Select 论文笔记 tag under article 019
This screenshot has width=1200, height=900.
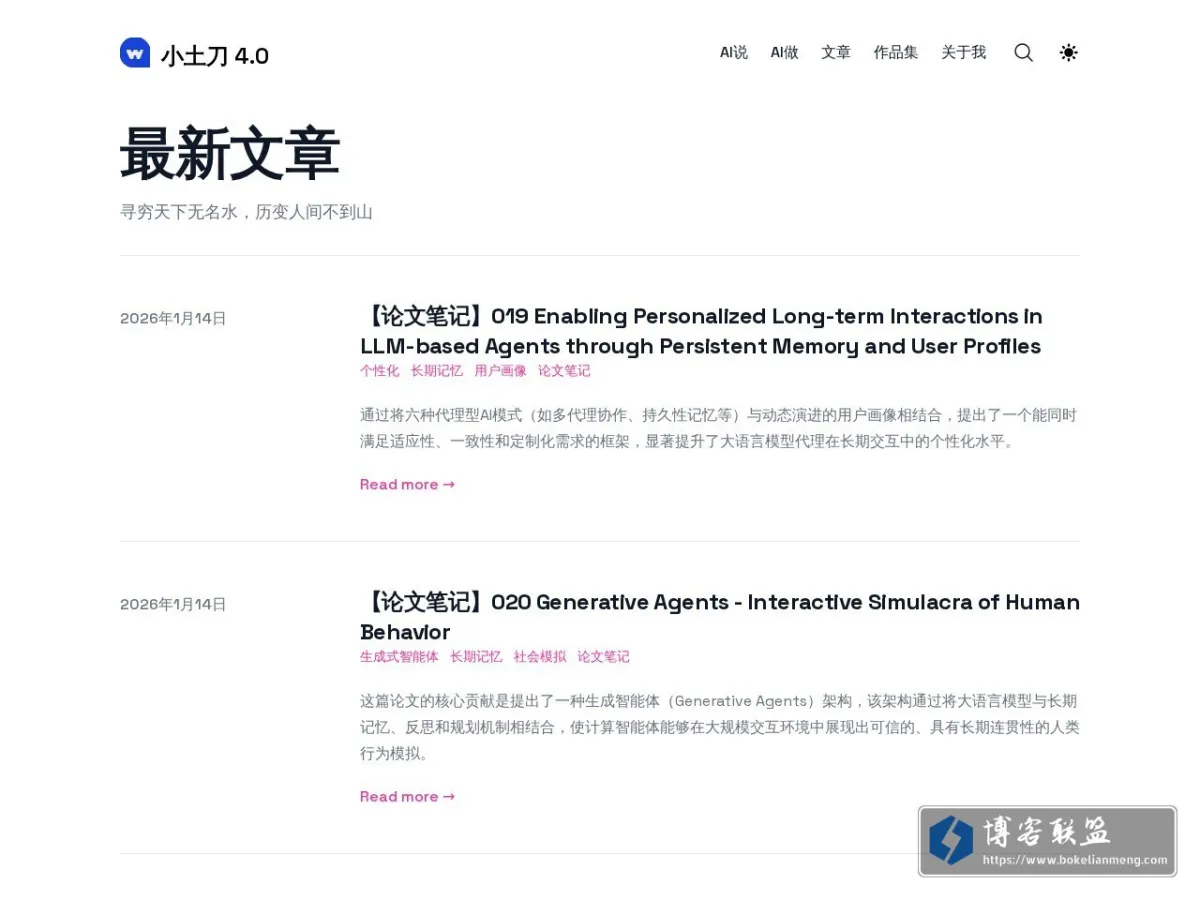564,371
